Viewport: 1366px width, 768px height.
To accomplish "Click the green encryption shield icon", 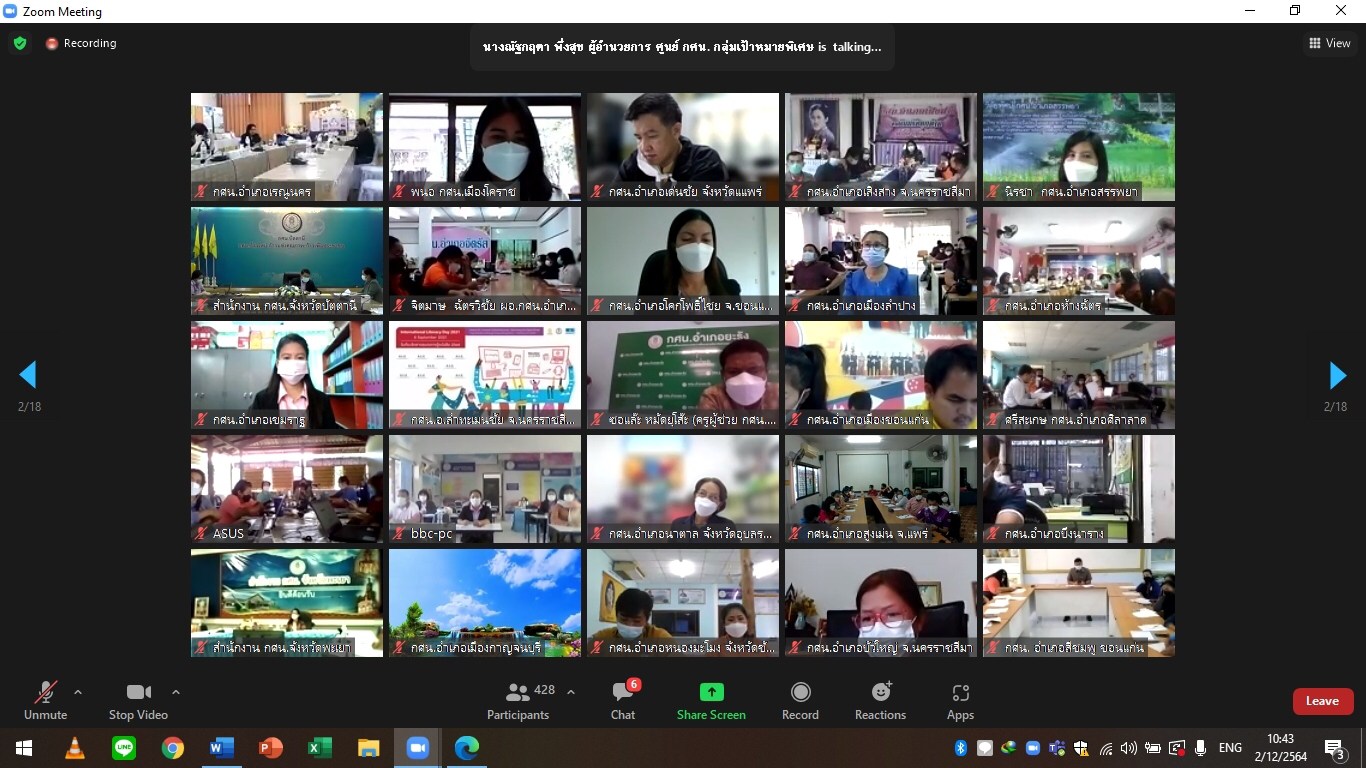I will pos(19,43).
